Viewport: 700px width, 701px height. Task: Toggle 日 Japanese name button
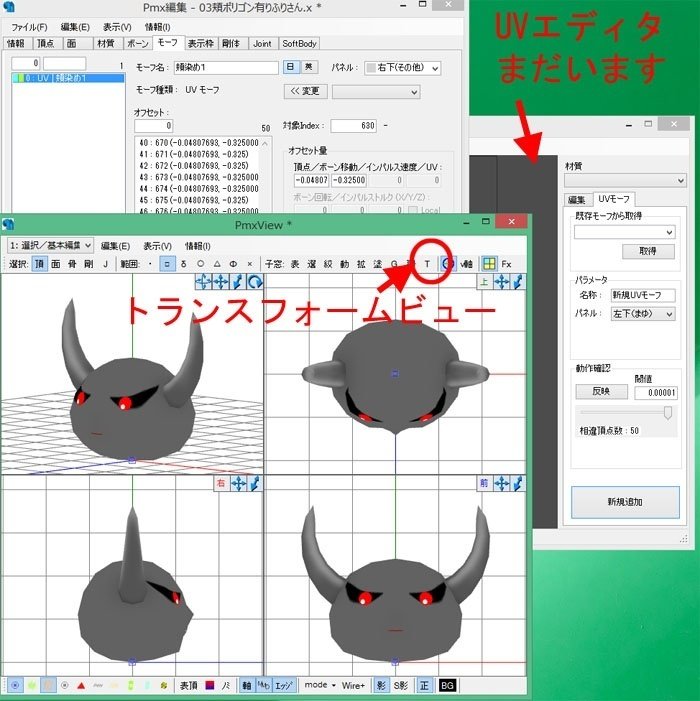[x=291, y=67]
